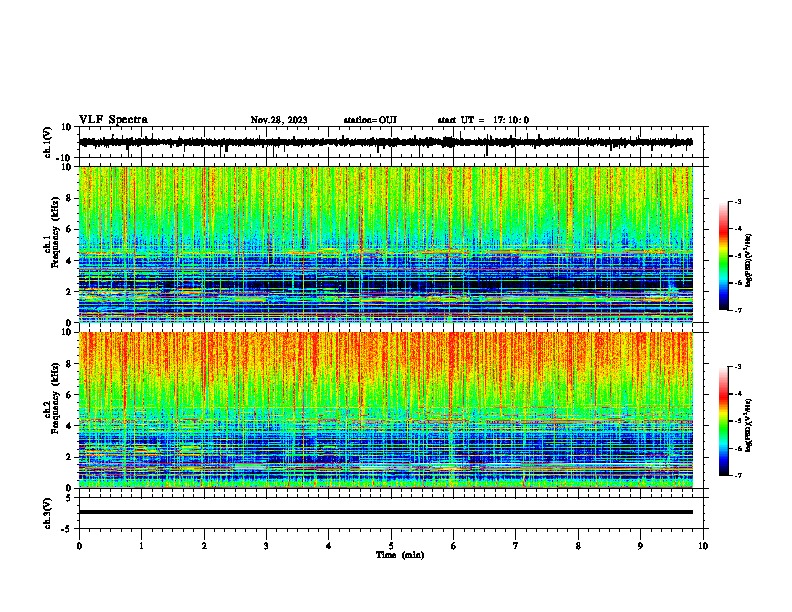792x612 pixels.
Task: Click time tick label 0 on x-axis
Action: point(79,546)
